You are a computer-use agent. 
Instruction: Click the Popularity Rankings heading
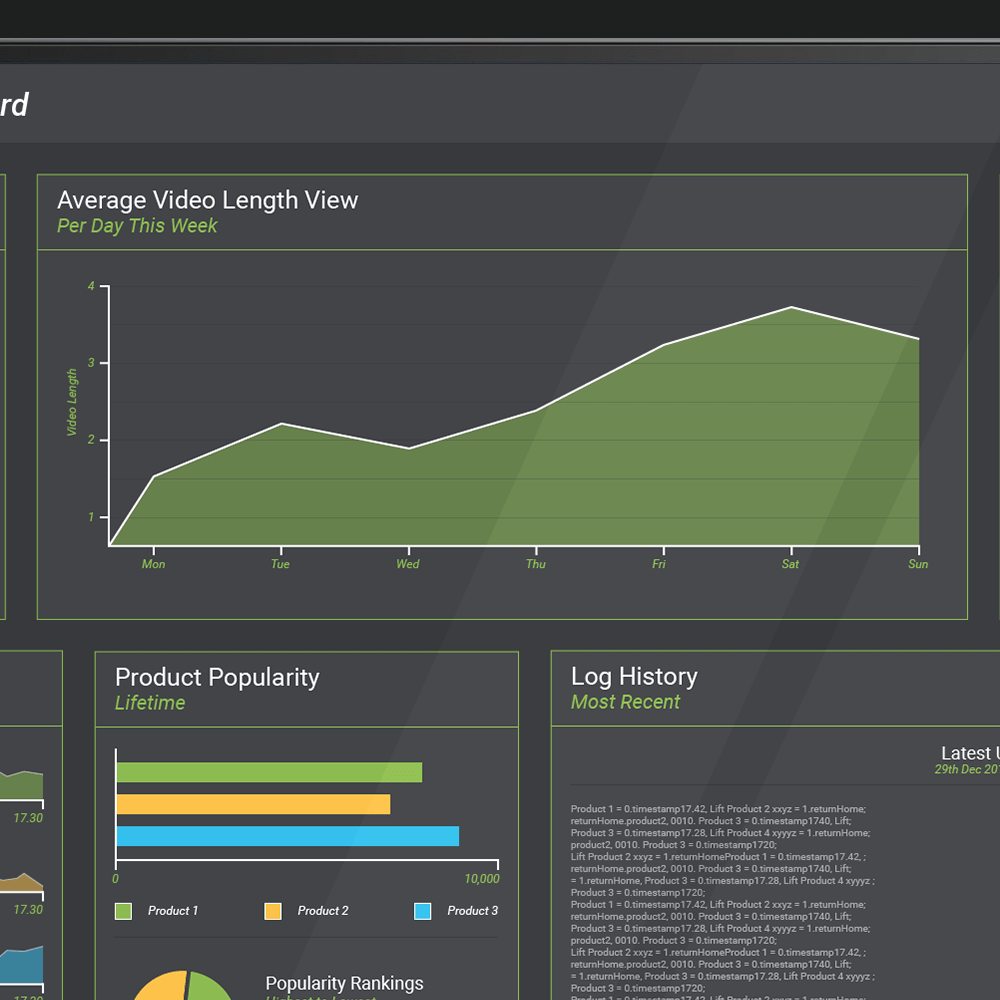(x=344, y=983)
